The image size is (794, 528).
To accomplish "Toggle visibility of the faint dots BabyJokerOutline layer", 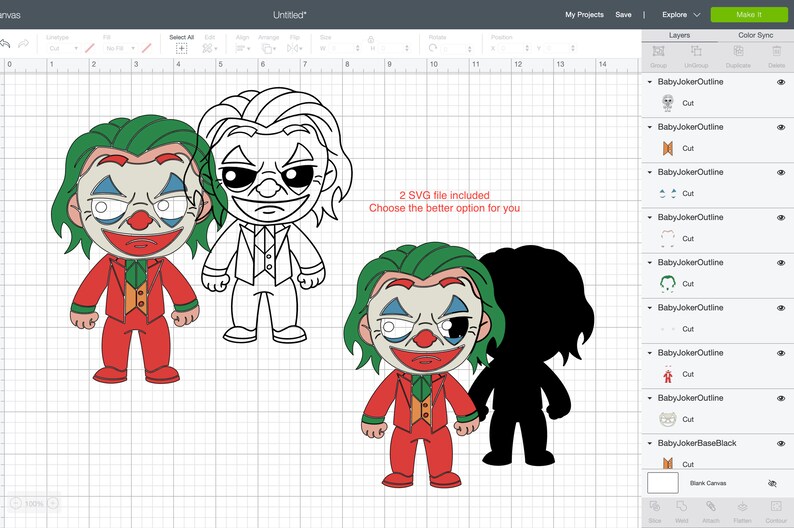I will coord(781,308).
